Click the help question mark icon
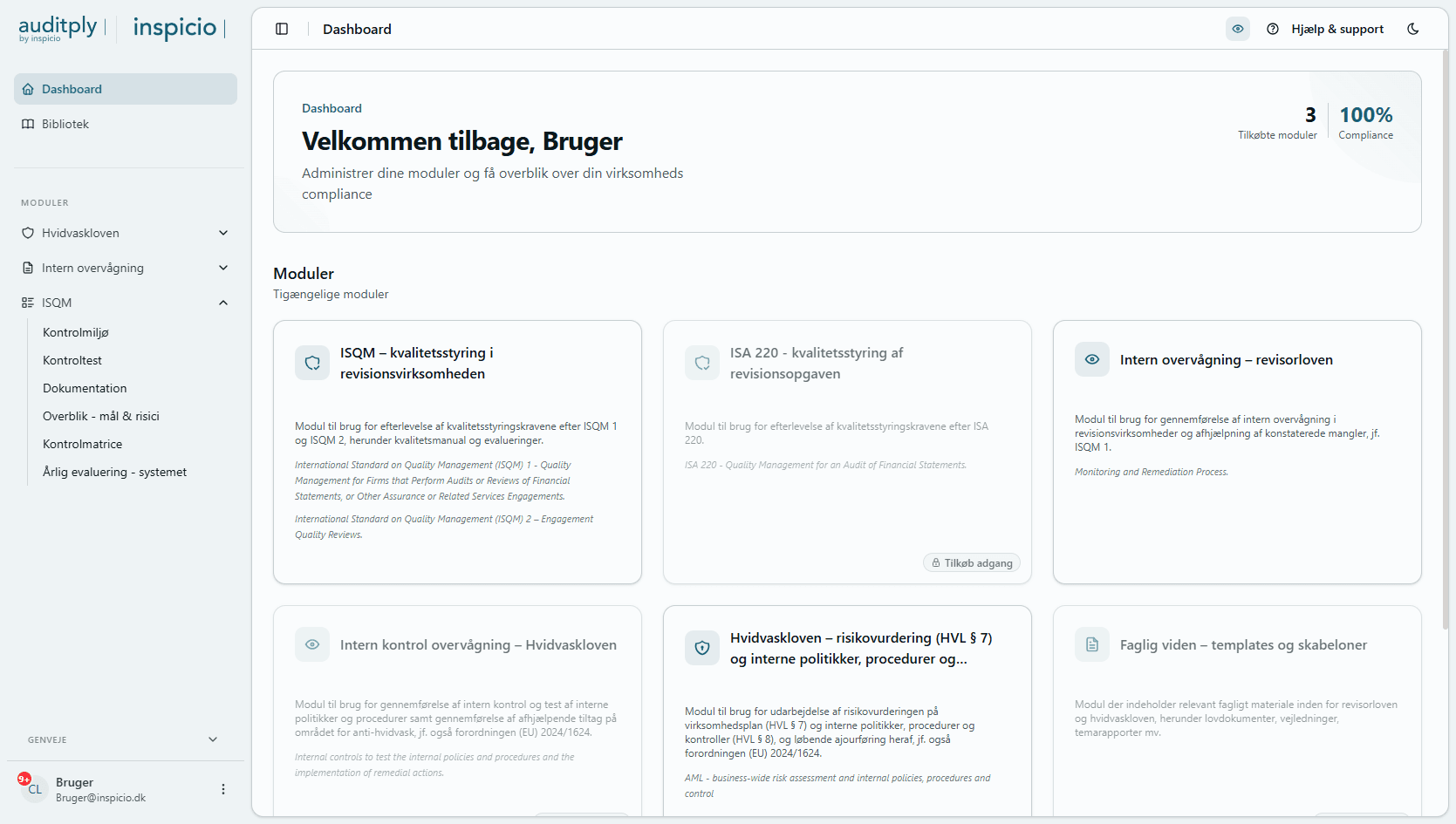 pos(1273,29)
